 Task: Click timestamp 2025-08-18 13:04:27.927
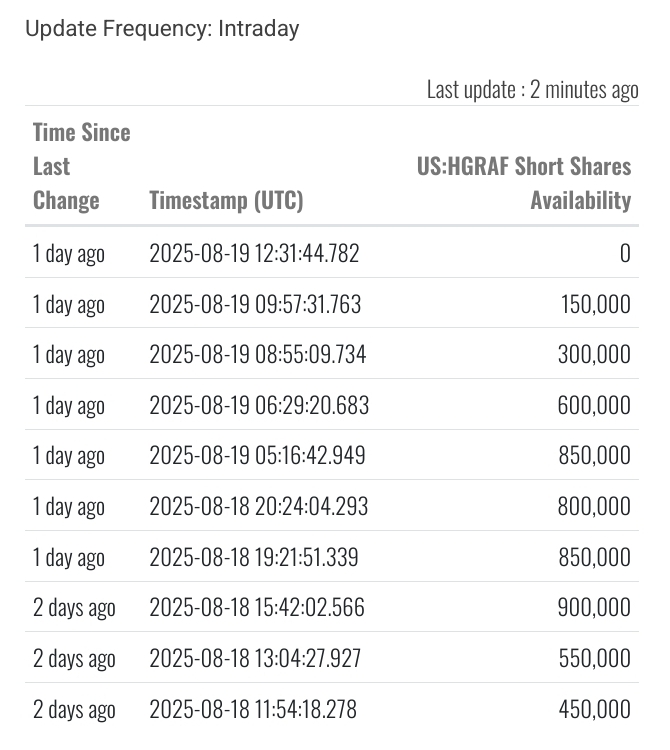(255, 658)
